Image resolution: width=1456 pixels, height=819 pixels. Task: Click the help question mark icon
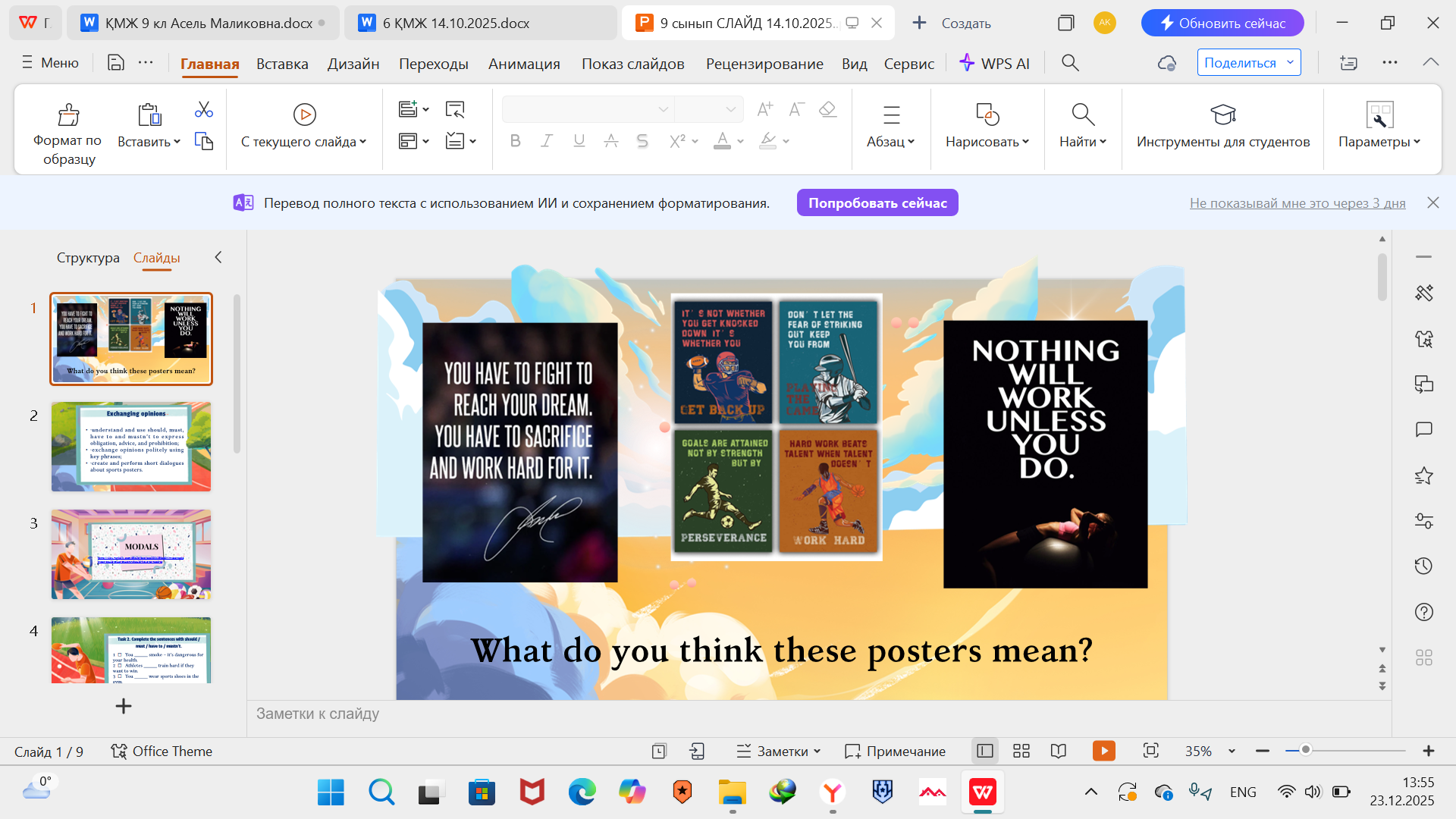tap(1423, 612)
